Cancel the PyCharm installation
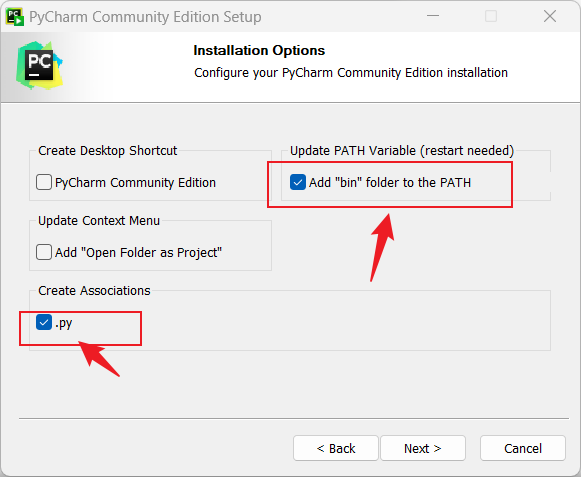581x477 pixels. pos(523,448)
